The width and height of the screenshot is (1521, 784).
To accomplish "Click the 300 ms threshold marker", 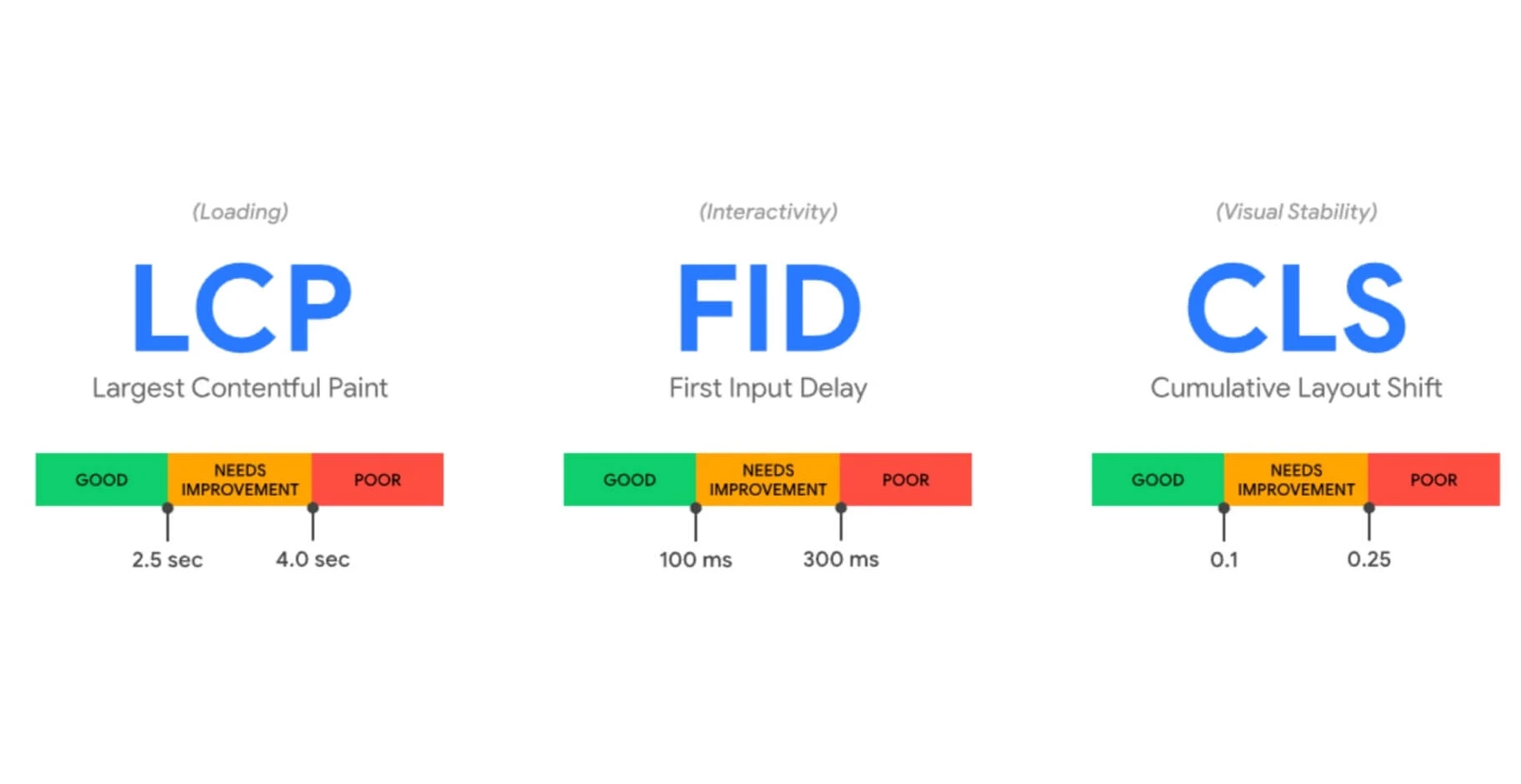I will point(841,522).
